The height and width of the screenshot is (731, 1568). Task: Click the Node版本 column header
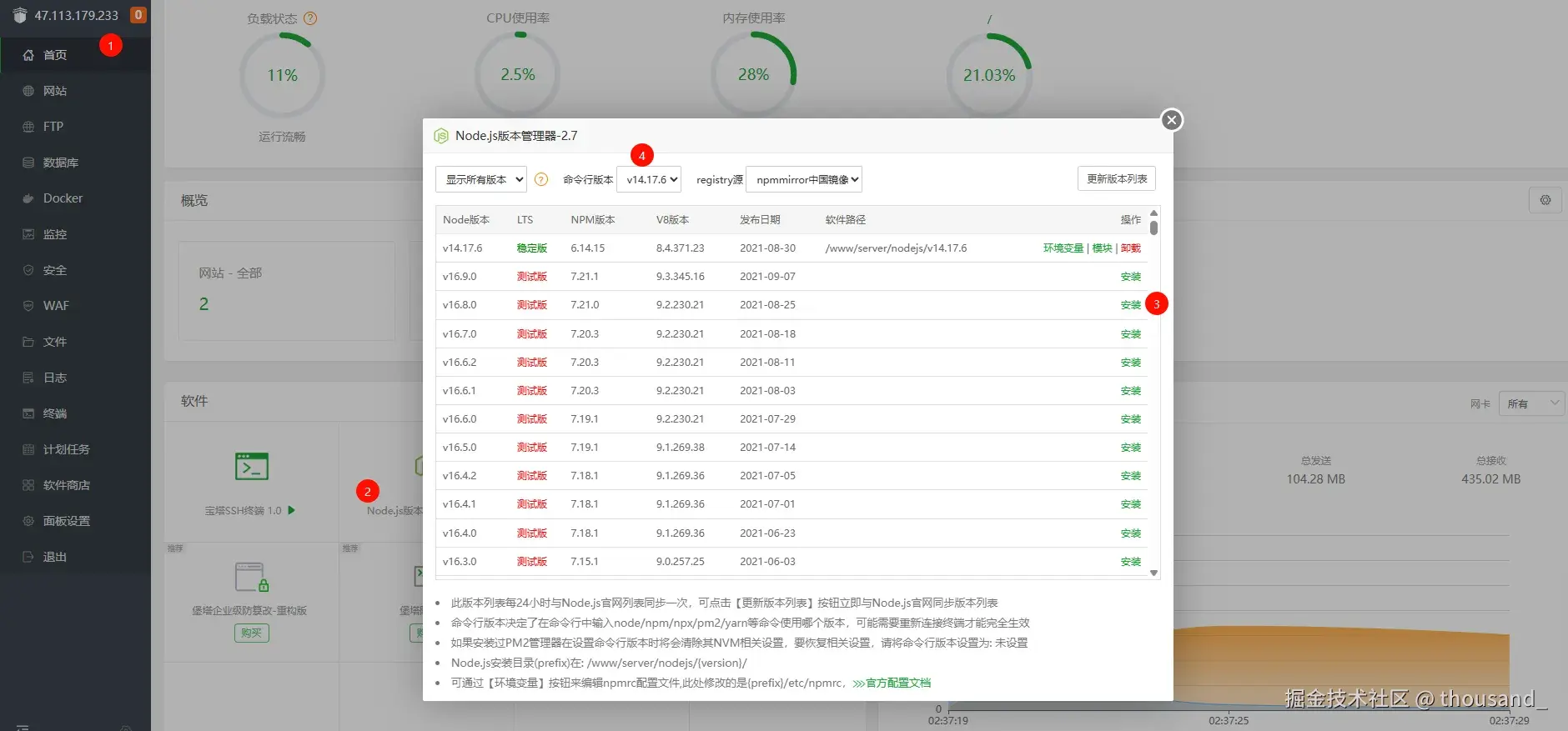(x=466, y=220)
